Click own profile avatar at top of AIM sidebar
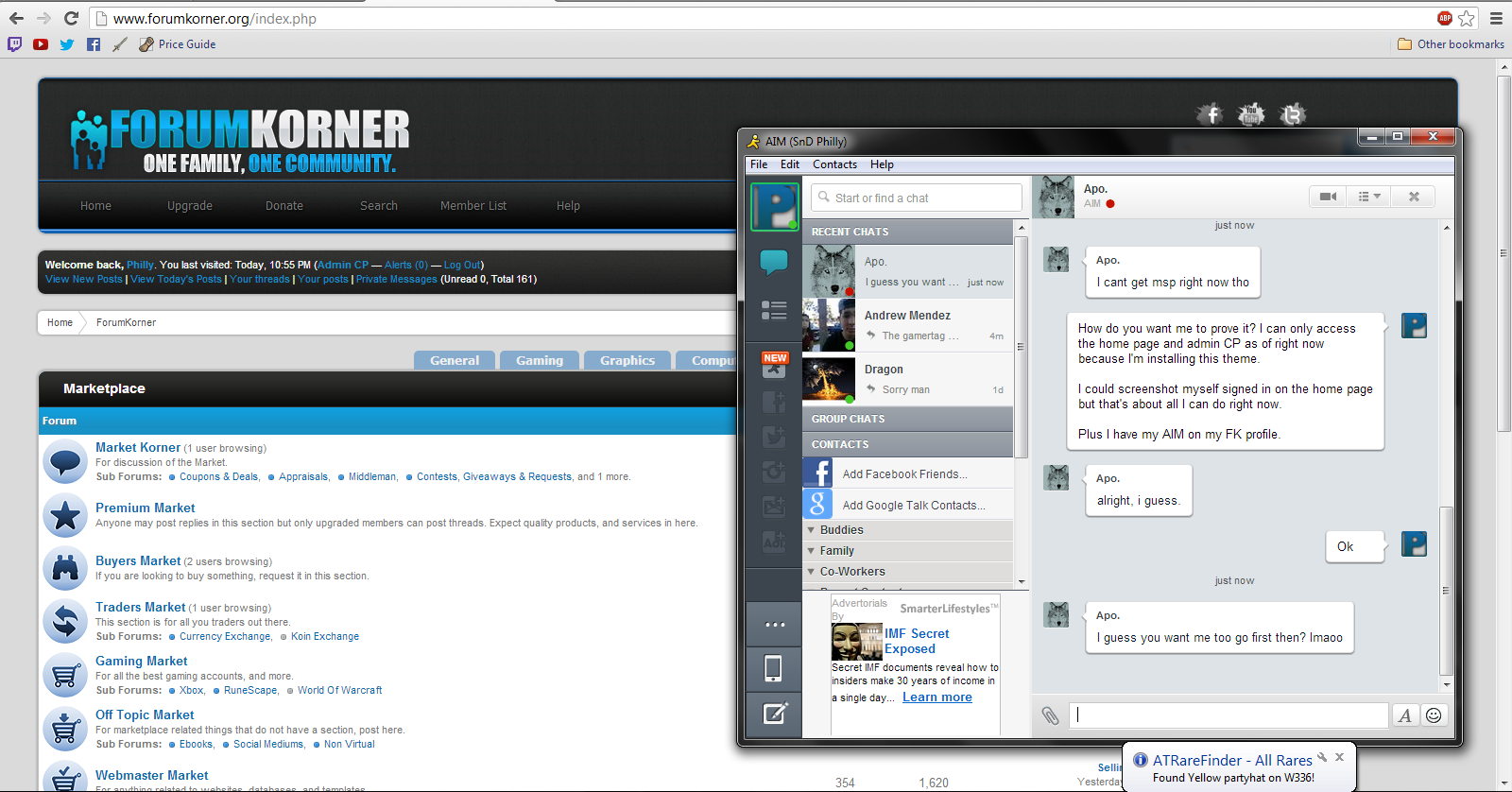Viewport: 1512px width, 792px height. [x=774, y=207]
